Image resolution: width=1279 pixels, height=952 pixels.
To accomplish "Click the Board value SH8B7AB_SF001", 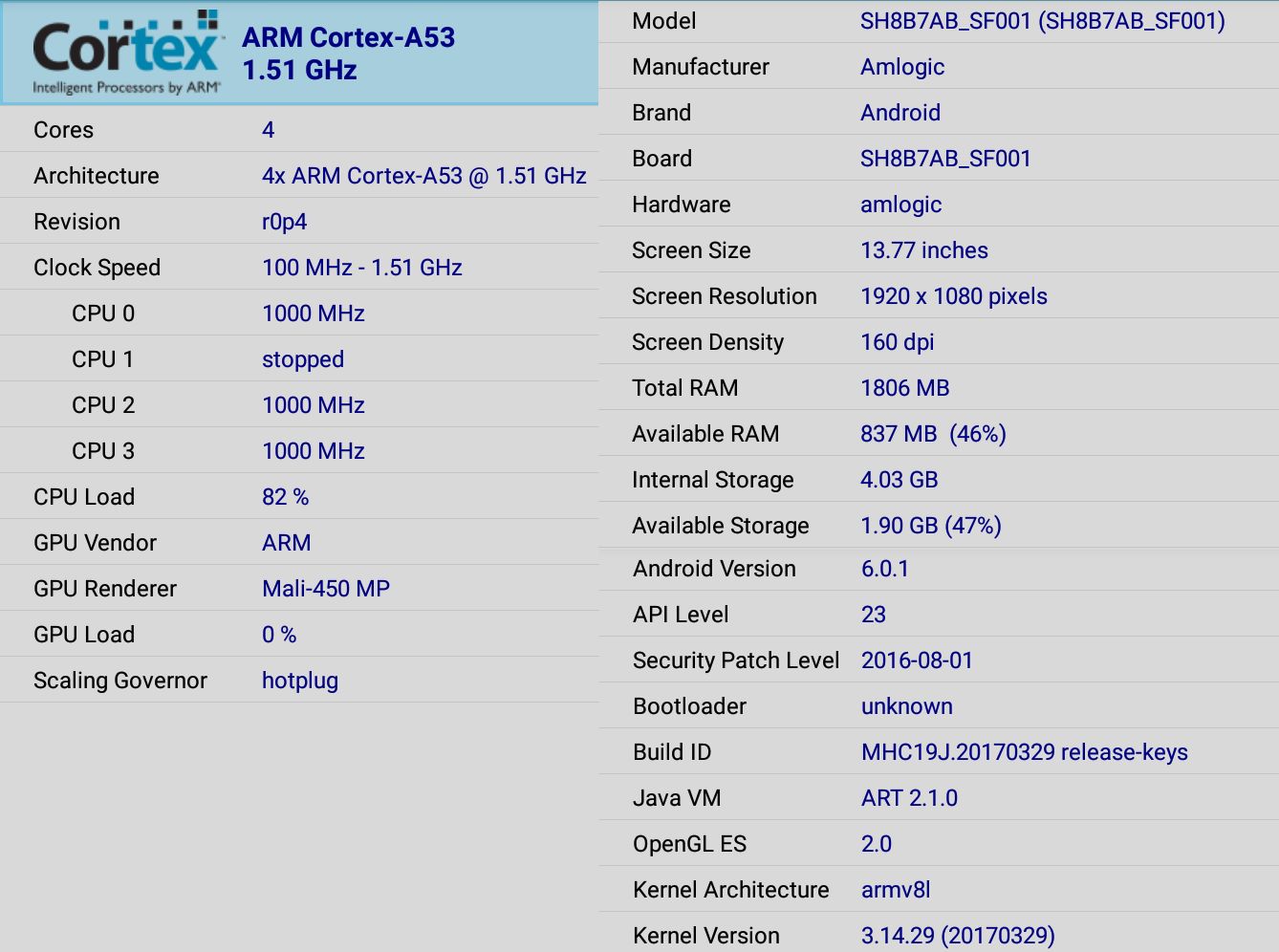I will tap(945, 159).
